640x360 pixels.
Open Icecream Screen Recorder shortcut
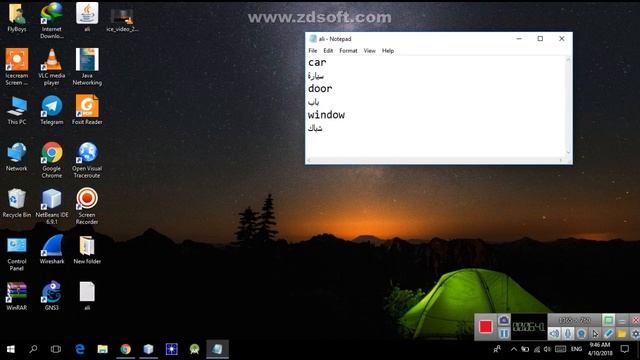(17, 67)
